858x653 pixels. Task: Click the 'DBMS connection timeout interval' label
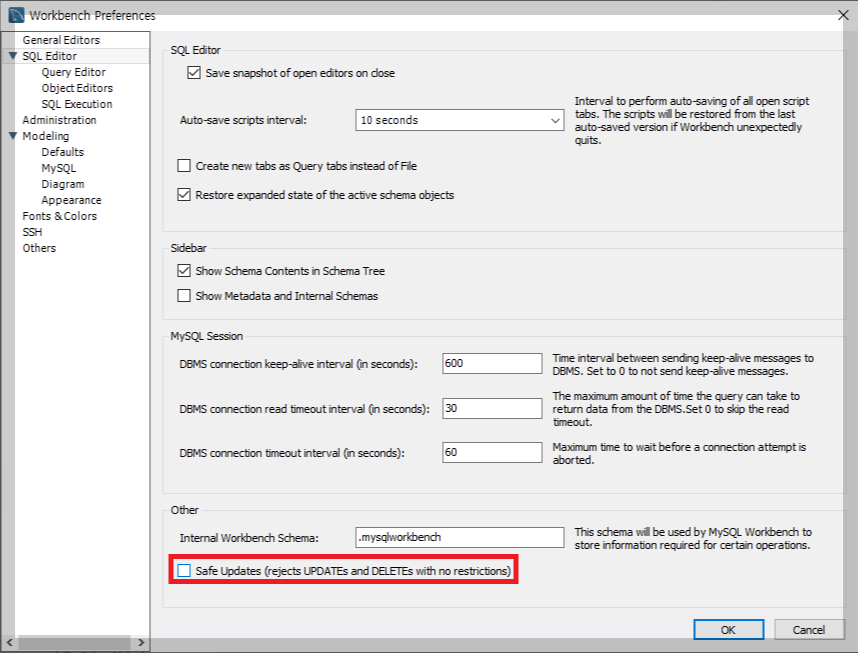point(292,453)
